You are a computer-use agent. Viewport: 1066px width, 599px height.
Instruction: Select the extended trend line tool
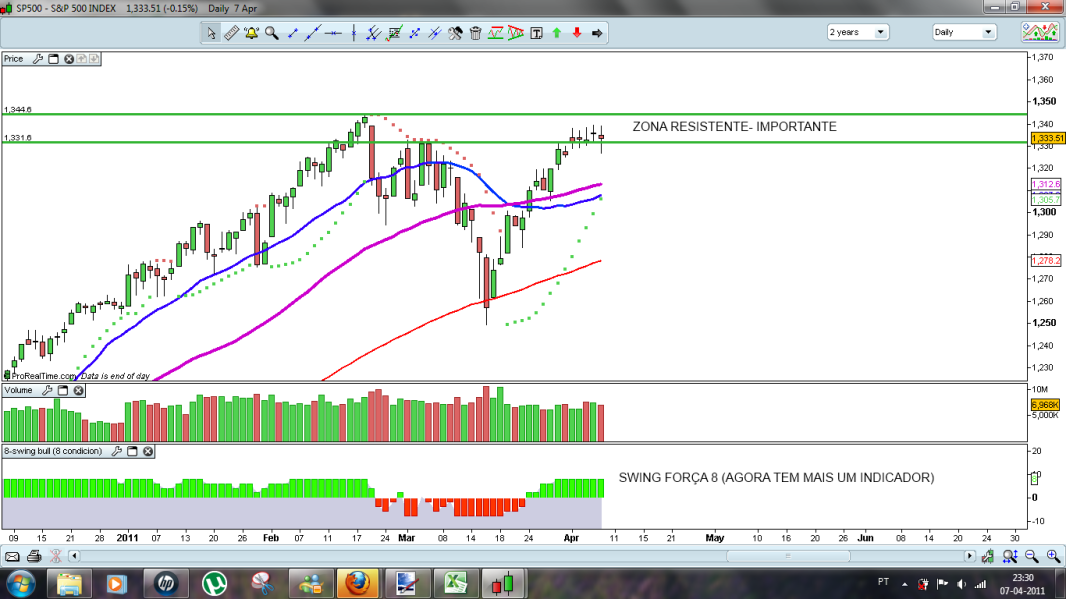[x=313, y=33]
